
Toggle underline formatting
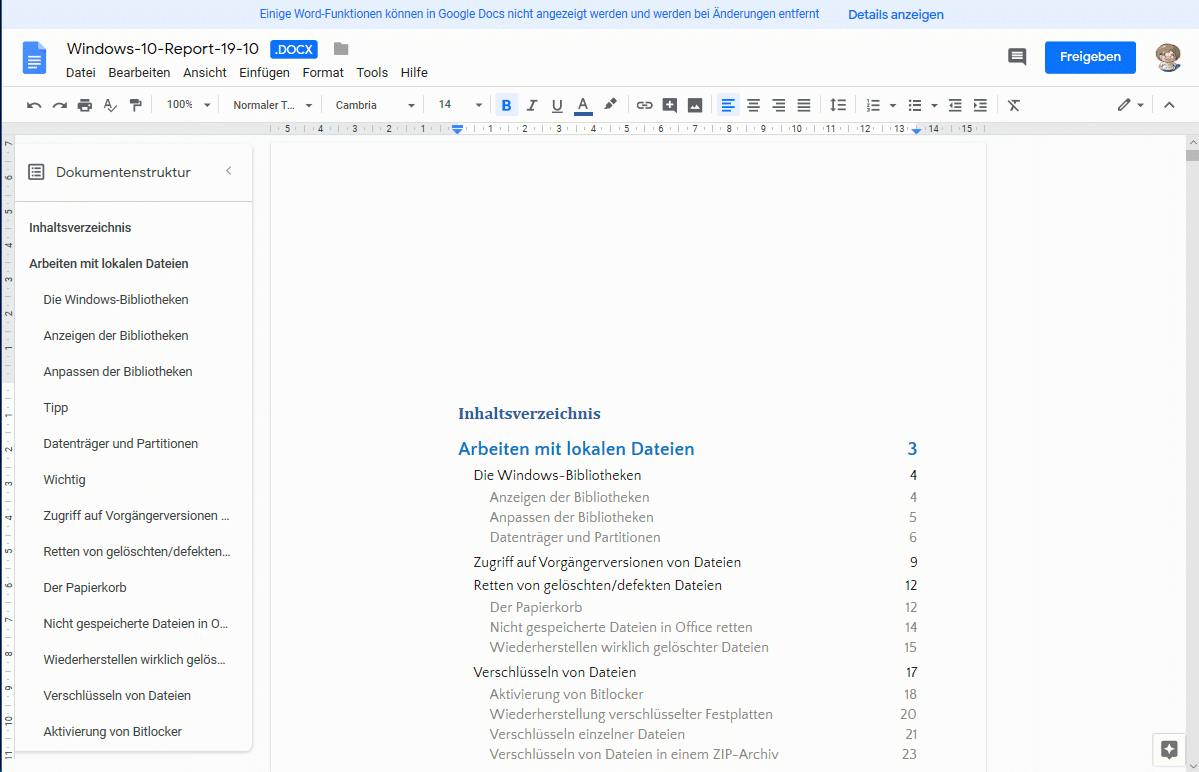[x=557, y=105]
